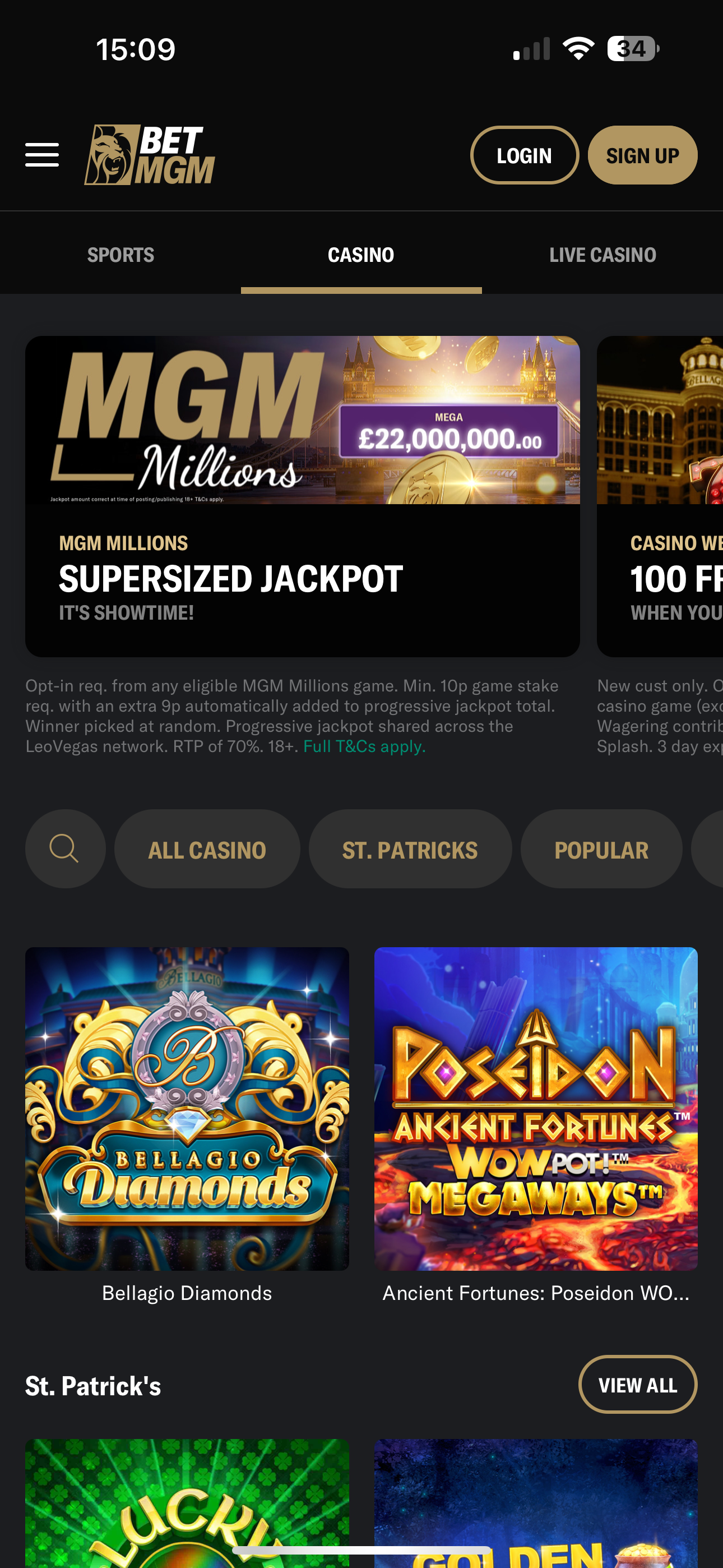Image resolution: width=723 pixels, height=1568 pixels.
Task: Open the hamburger navigation menu
Action: click(x=41, y=155)
